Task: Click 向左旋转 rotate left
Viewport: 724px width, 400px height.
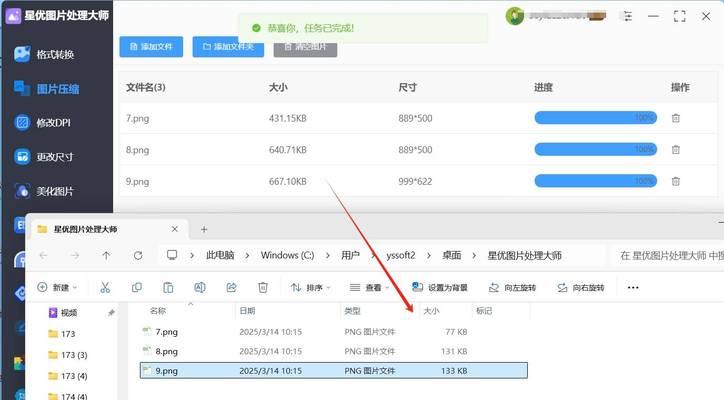Action: (512, 287)
